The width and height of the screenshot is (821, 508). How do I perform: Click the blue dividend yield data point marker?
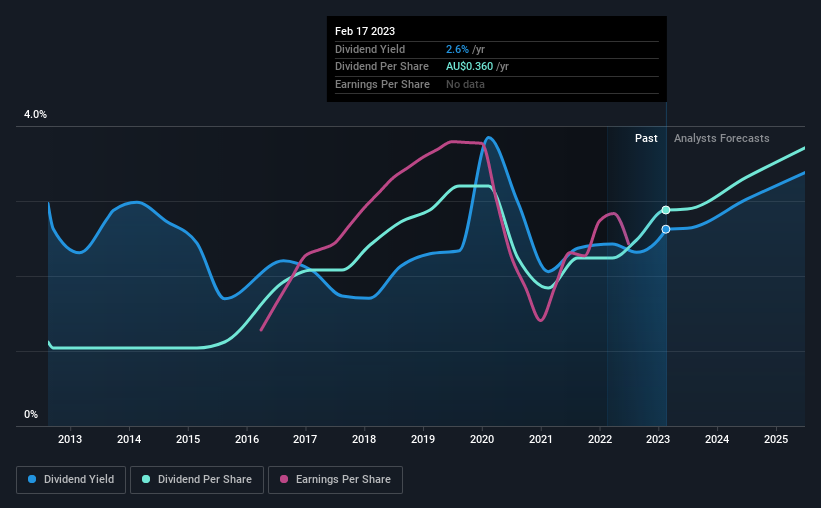(x=666, y=229)
